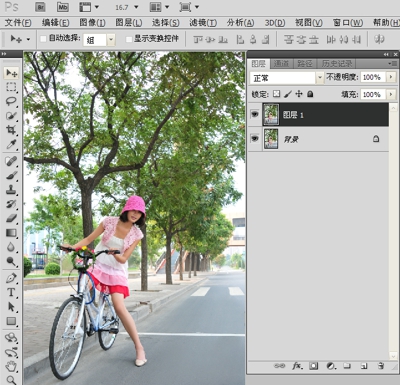This screenshot has width=400, height=385.
Task: Open the 滤镜(T) menu
Action: point(203,23)
